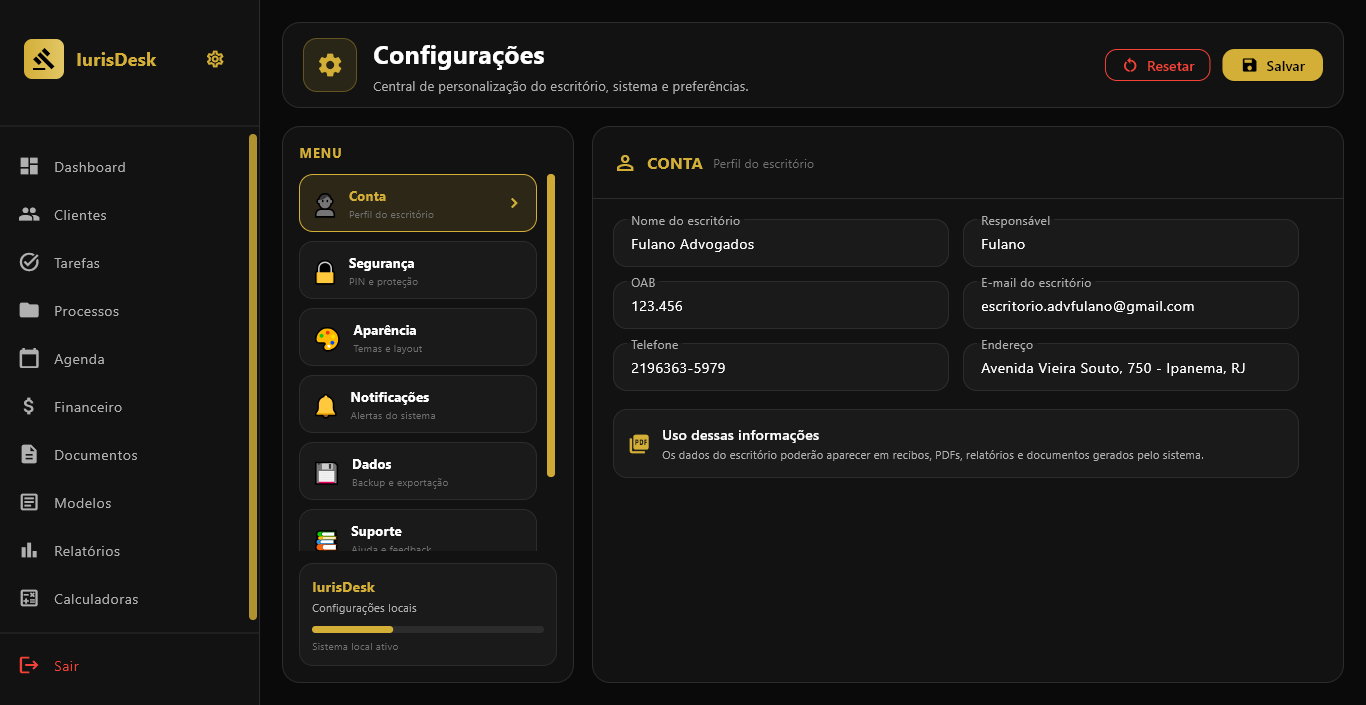Click the Telefone input field
Viewport: 1366px width, 705px height.
click(781, 367)
